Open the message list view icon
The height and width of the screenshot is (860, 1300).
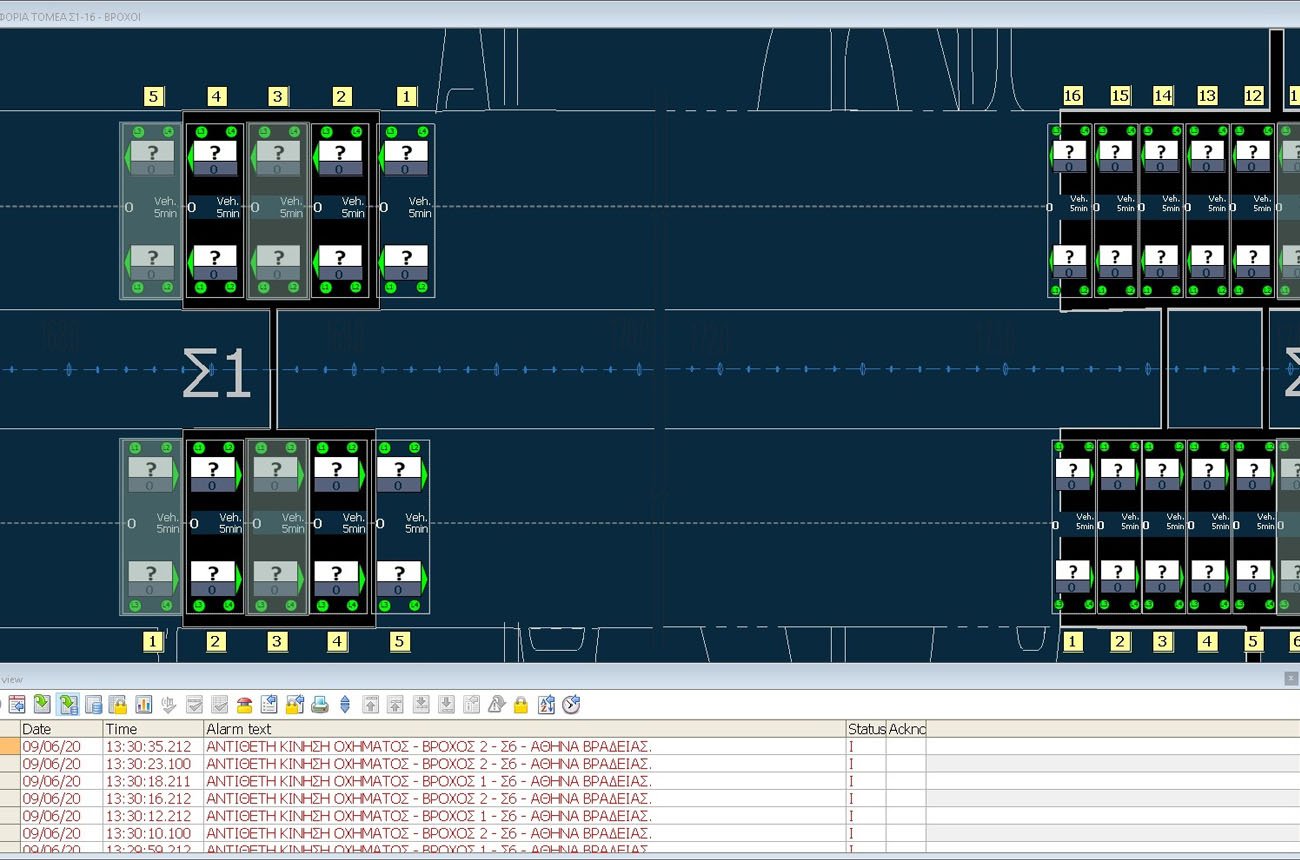(17, 705)
